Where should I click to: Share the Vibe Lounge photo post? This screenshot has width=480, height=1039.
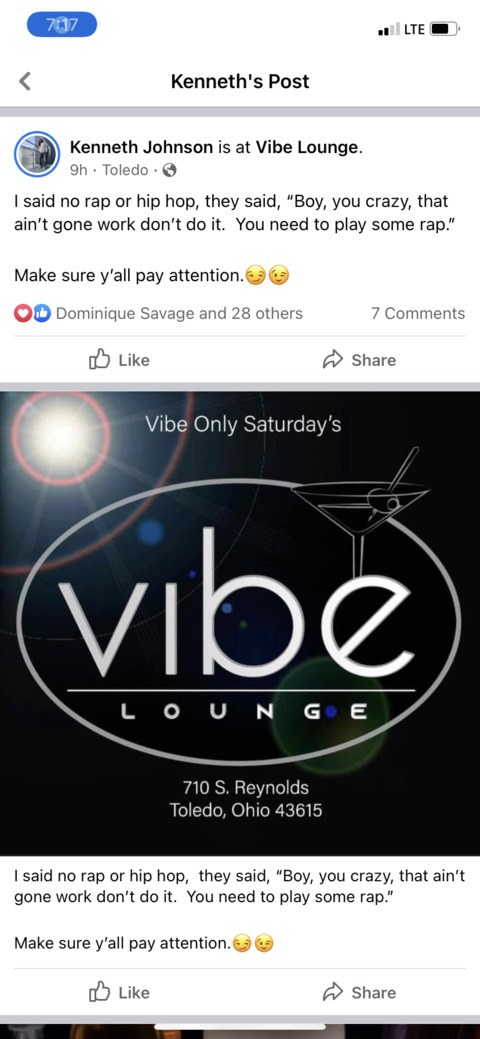[x=359, y=992]
